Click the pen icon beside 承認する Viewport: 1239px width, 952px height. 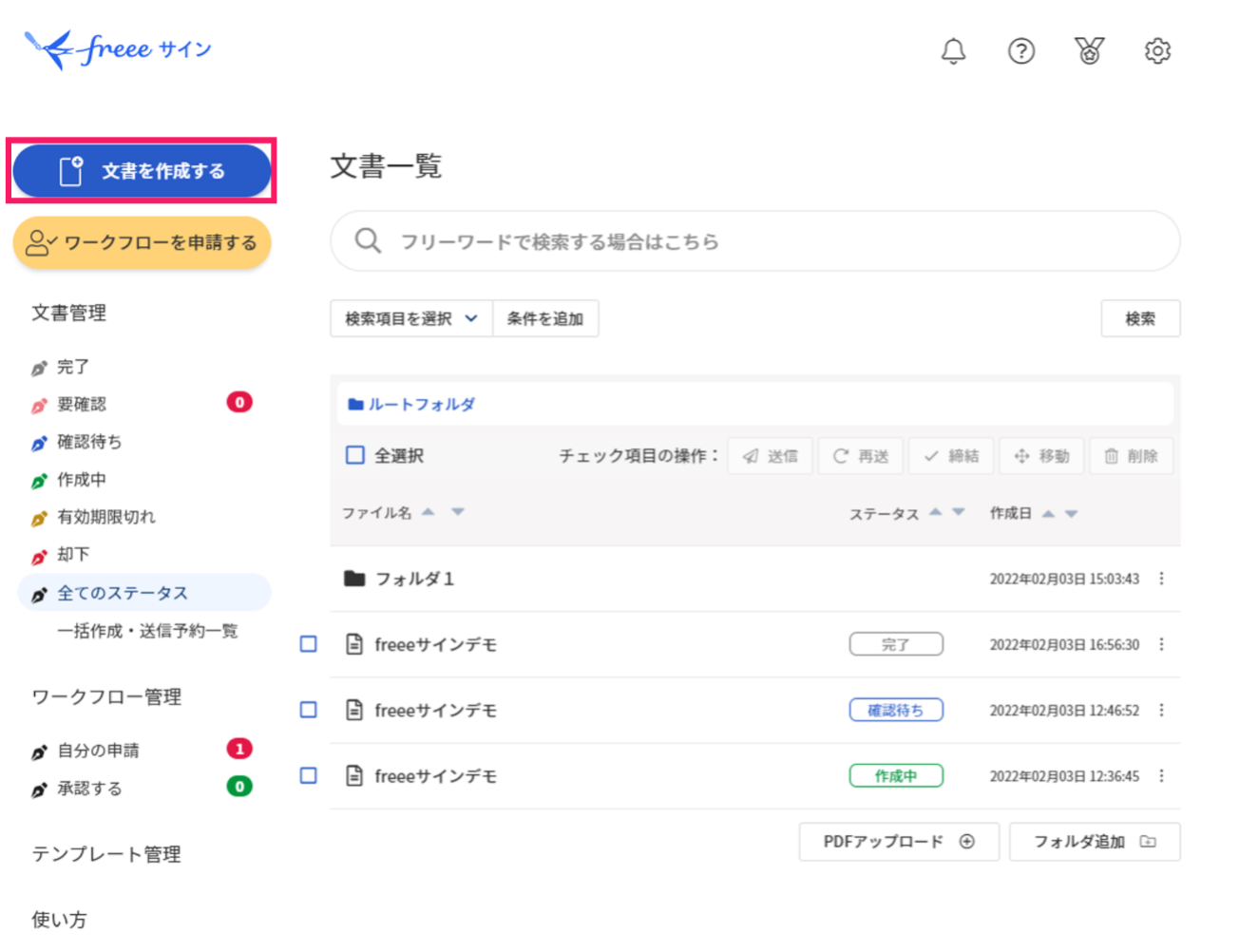click(x=39, y=790)
